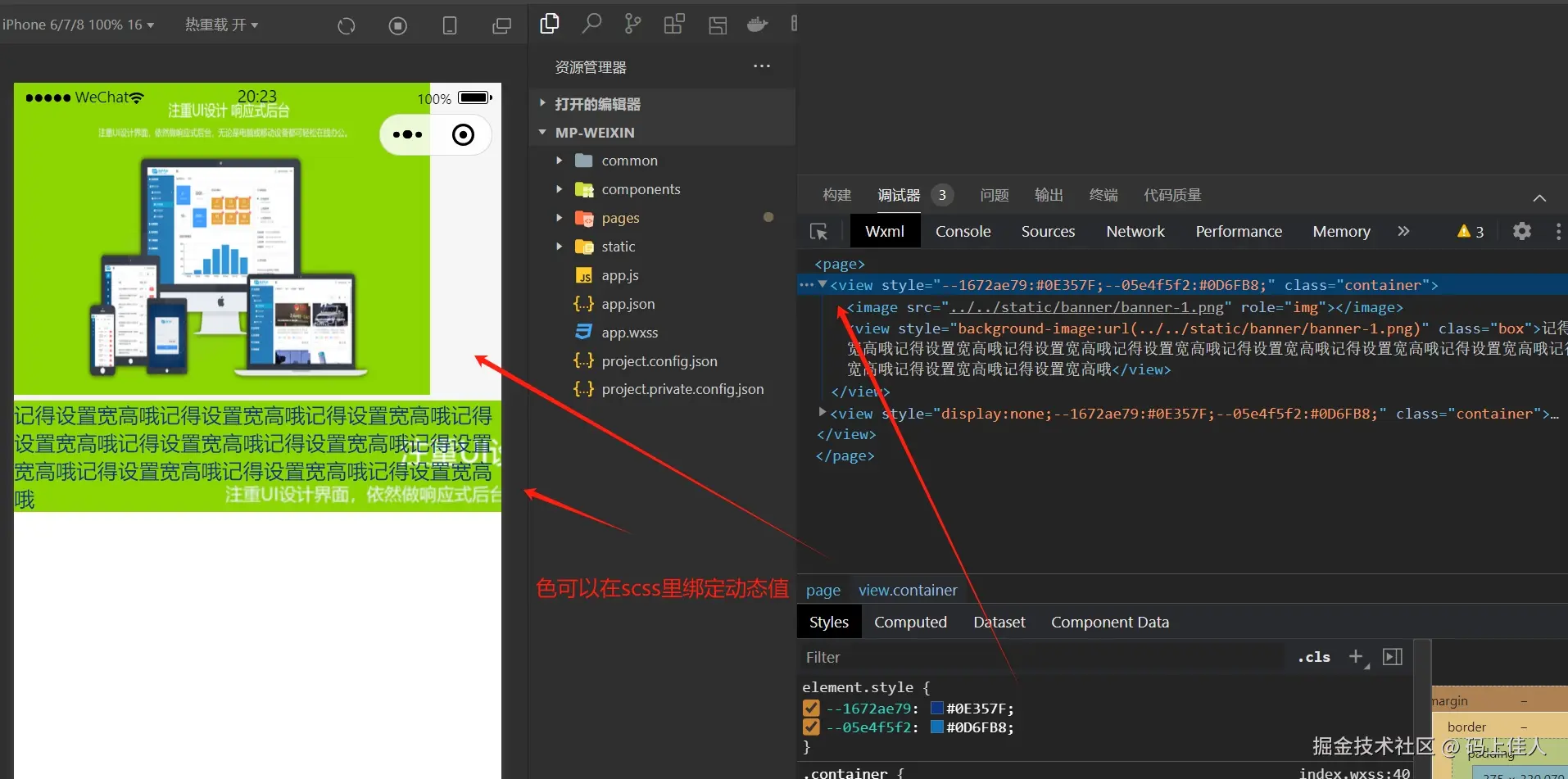Select the Computed tab
1568x779 pixels.
[x=910, y=622]
